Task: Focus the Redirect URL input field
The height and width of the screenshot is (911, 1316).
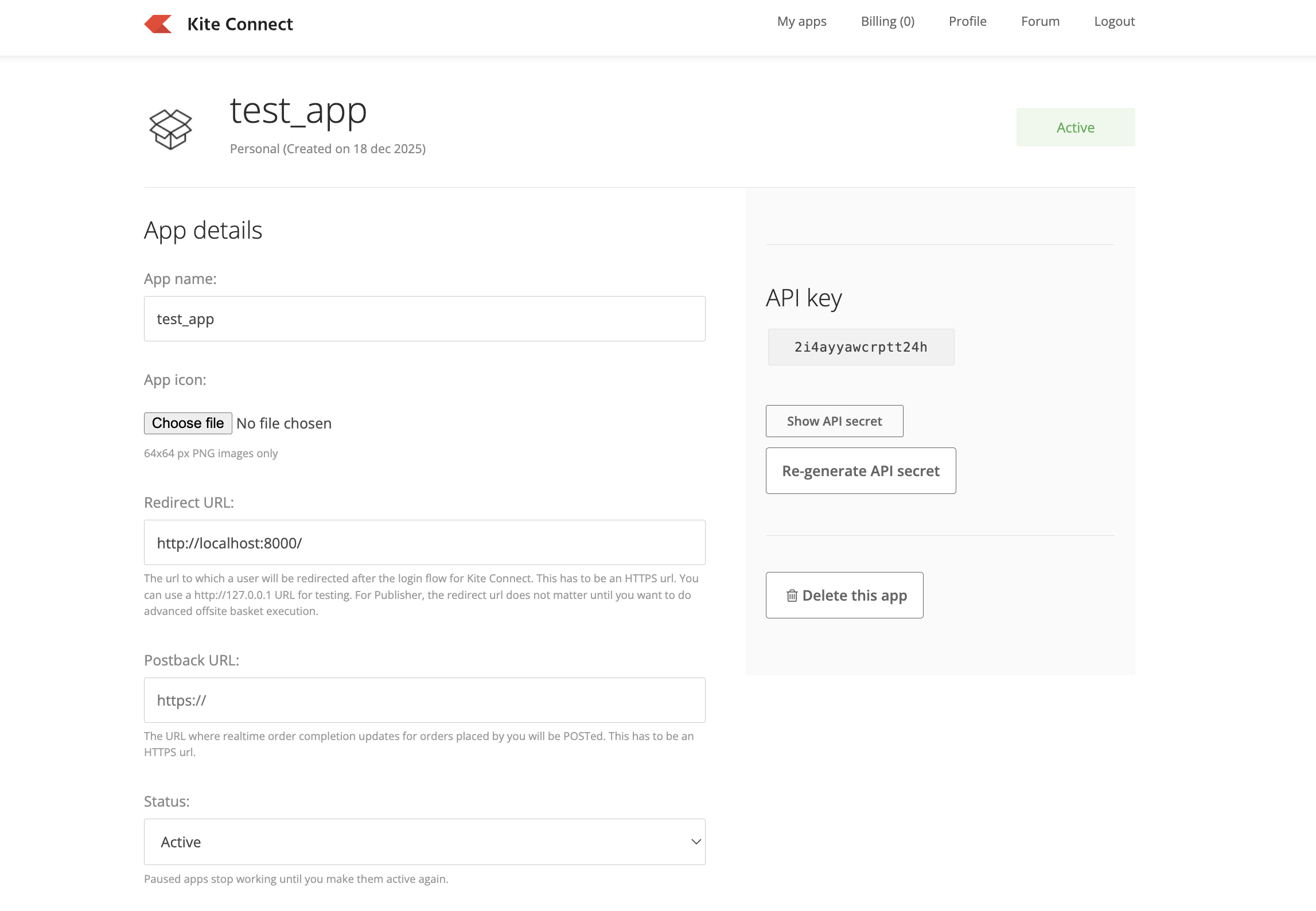Action: [425, 542]
